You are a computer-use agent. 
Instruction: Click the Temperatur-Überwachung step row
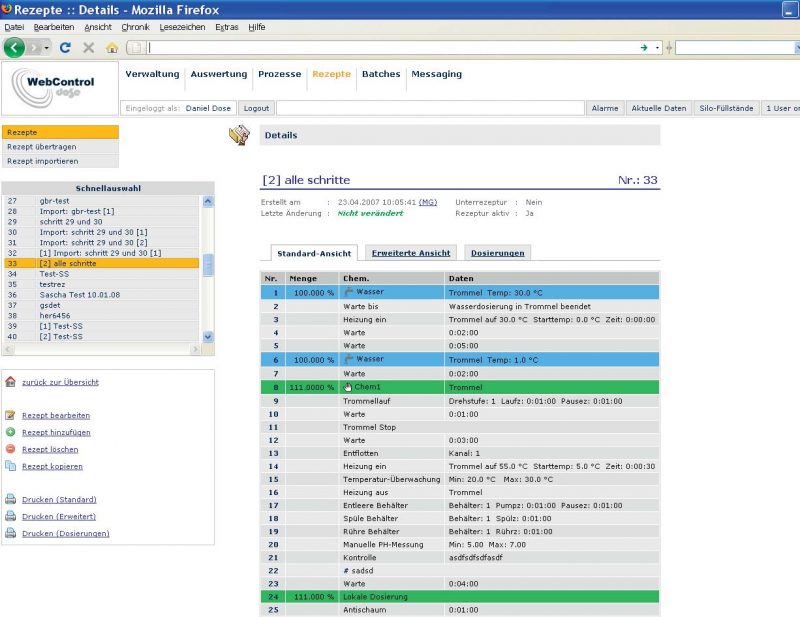pyautogui.click(x=460, y=479)
